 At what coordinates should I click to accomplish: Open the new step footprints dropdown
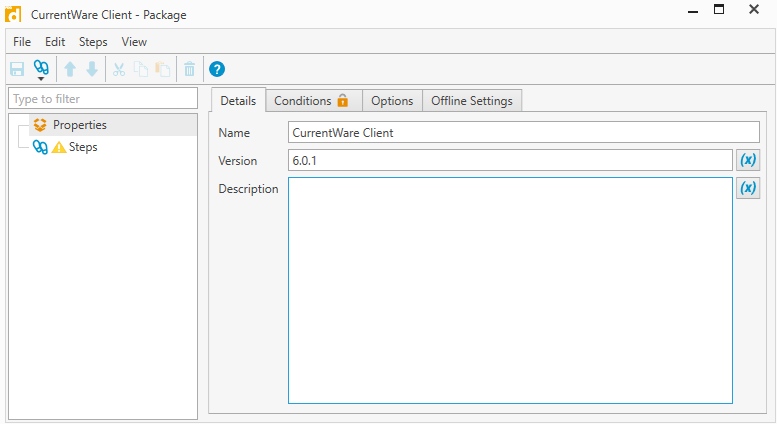pos(41,69)
